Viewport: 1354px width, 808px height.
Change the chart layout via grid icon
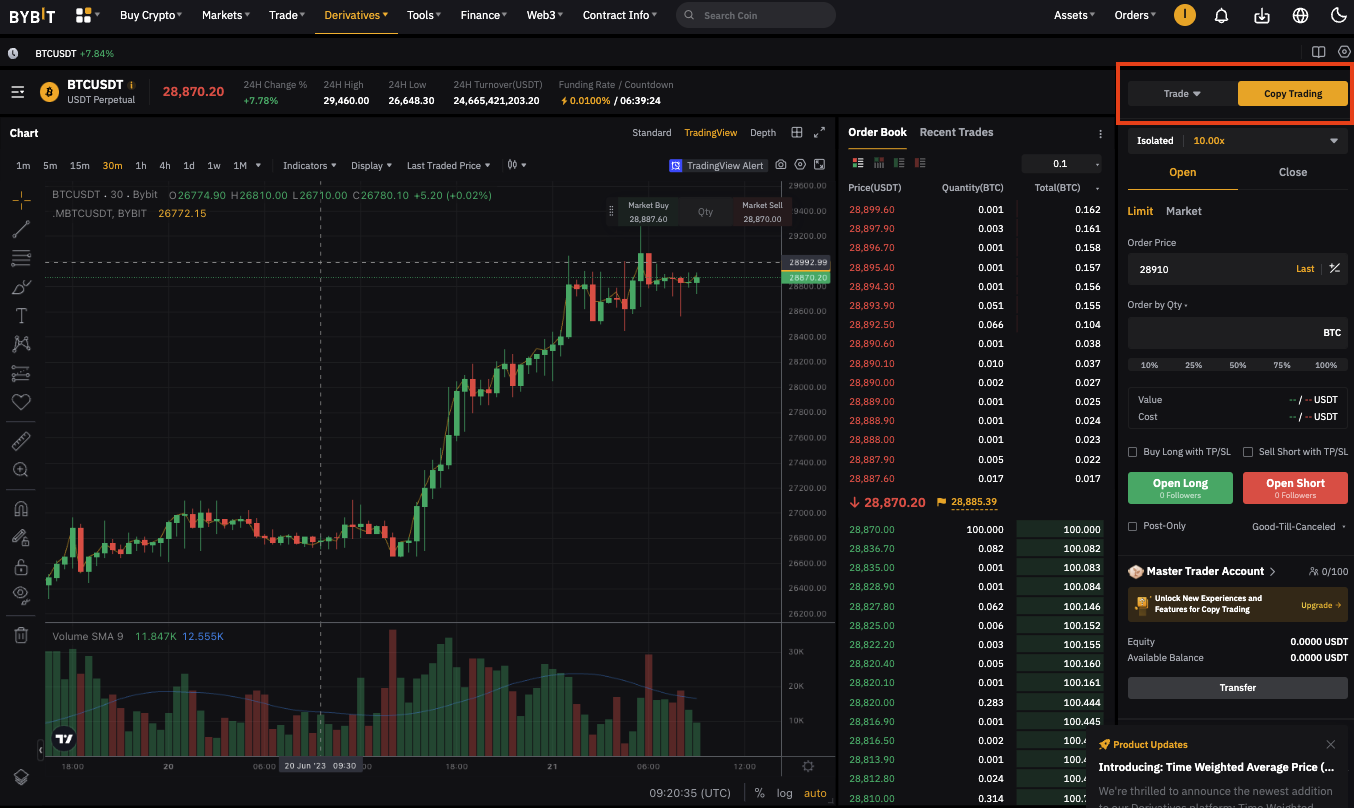coord(797,132)
